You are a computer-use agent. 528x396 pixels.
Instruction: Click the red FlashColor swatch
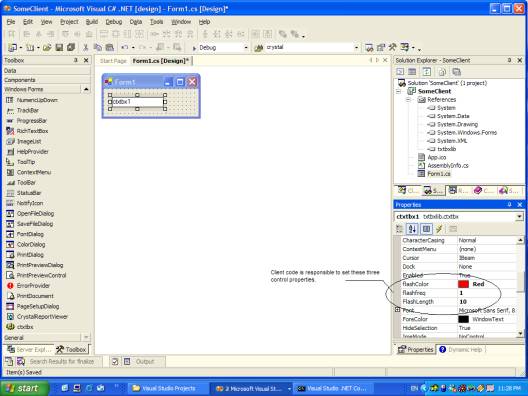click(463, 284)
